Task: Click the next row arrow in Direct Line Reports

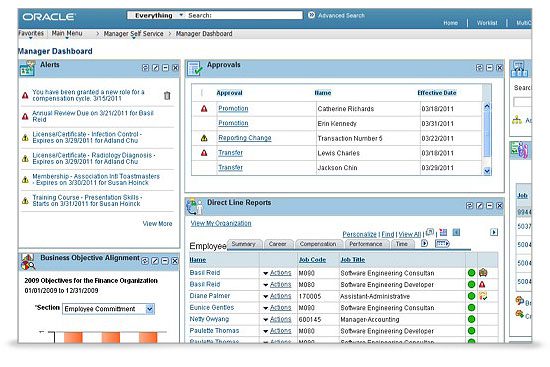Action: (494, 232)
